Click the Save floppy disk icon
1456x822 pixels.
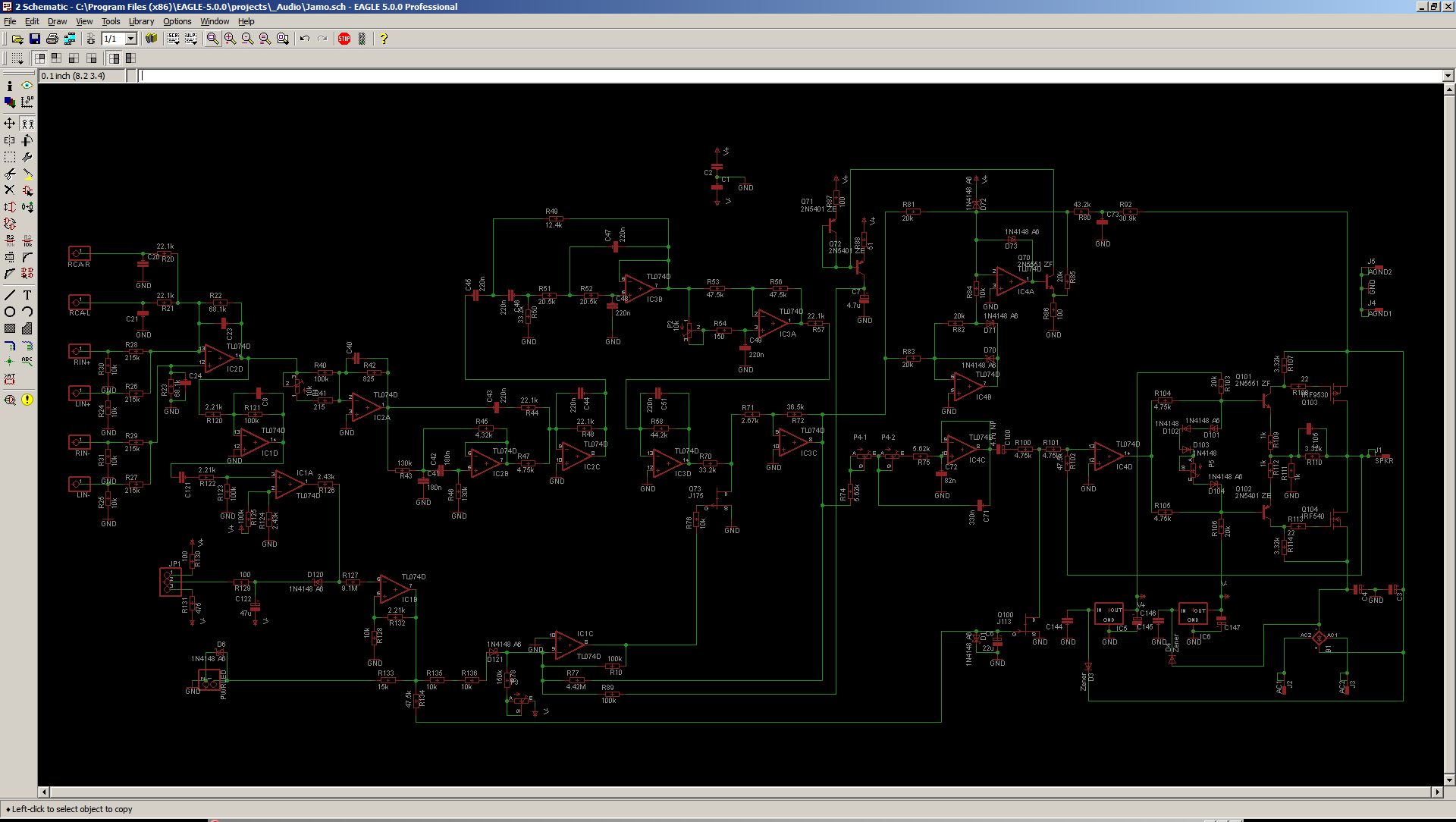tap(35, 39)
